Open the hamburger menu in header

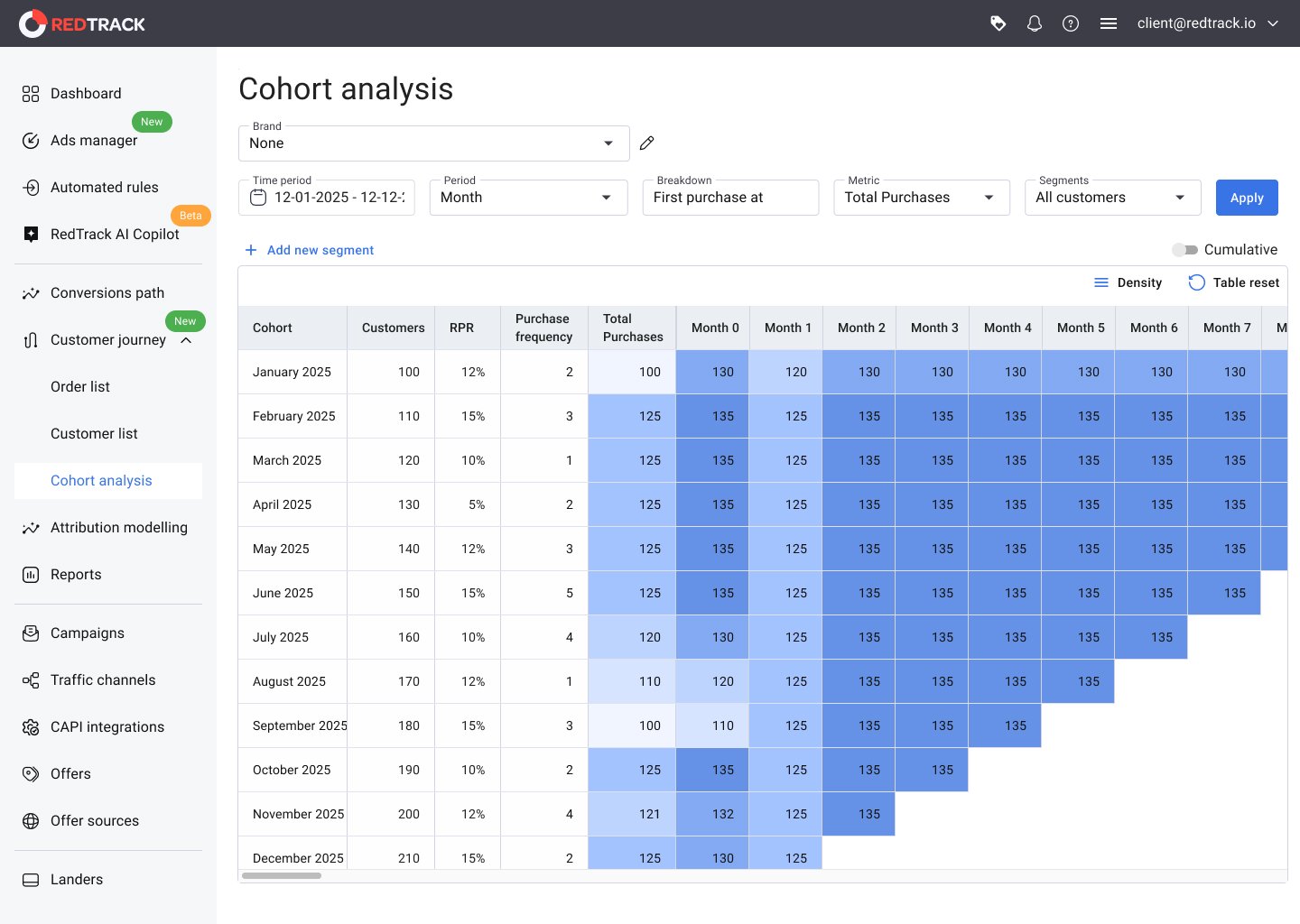point(1109,23)
